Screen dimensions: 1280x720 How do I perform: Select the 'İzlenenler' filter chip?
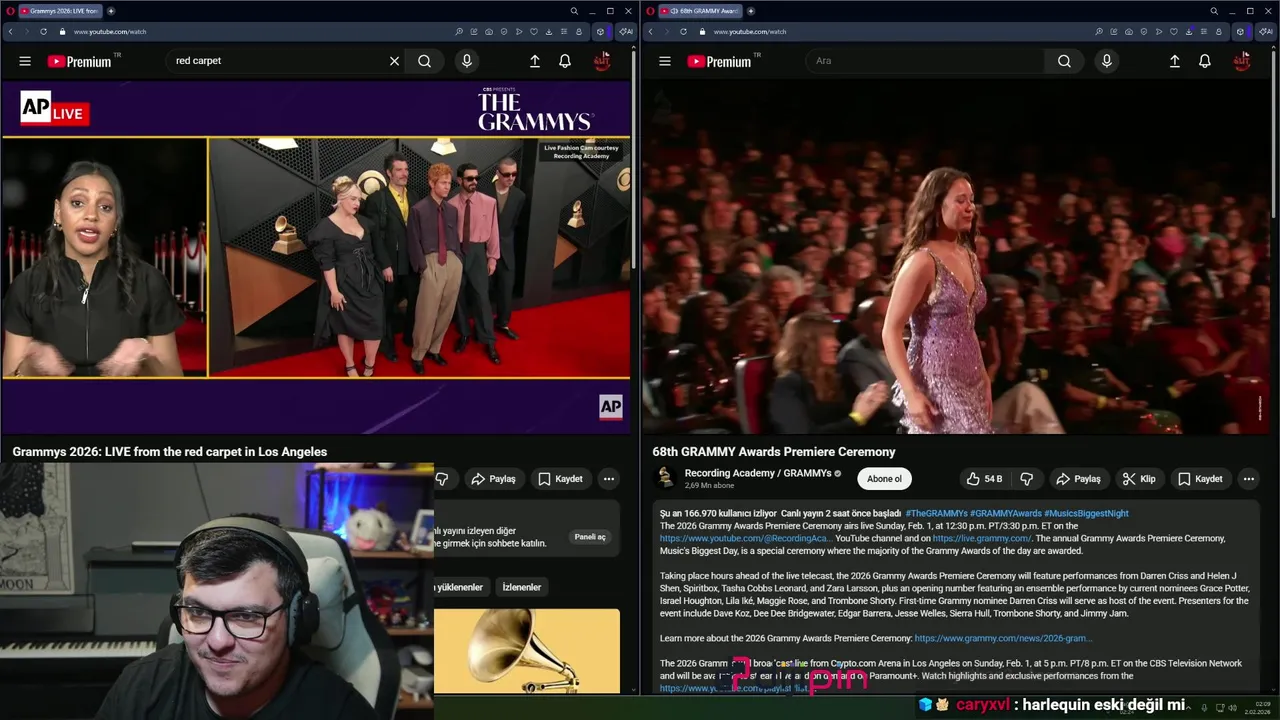521,587
